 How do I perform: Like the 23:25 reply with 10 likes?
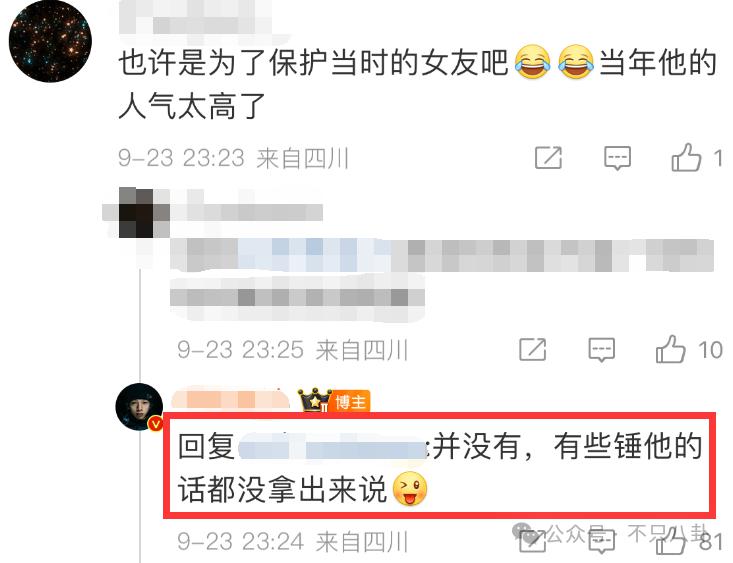coord(670,349)
